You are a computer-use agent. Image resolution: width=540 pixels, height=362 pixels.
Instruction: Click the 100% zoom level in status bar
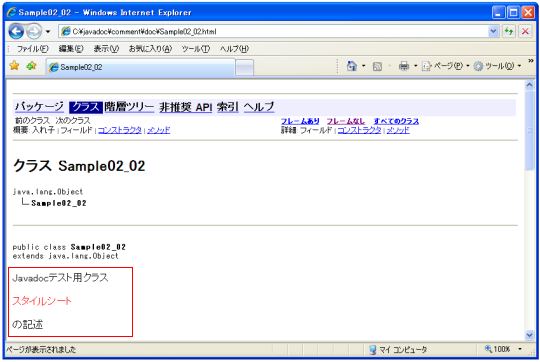[497, 349]
